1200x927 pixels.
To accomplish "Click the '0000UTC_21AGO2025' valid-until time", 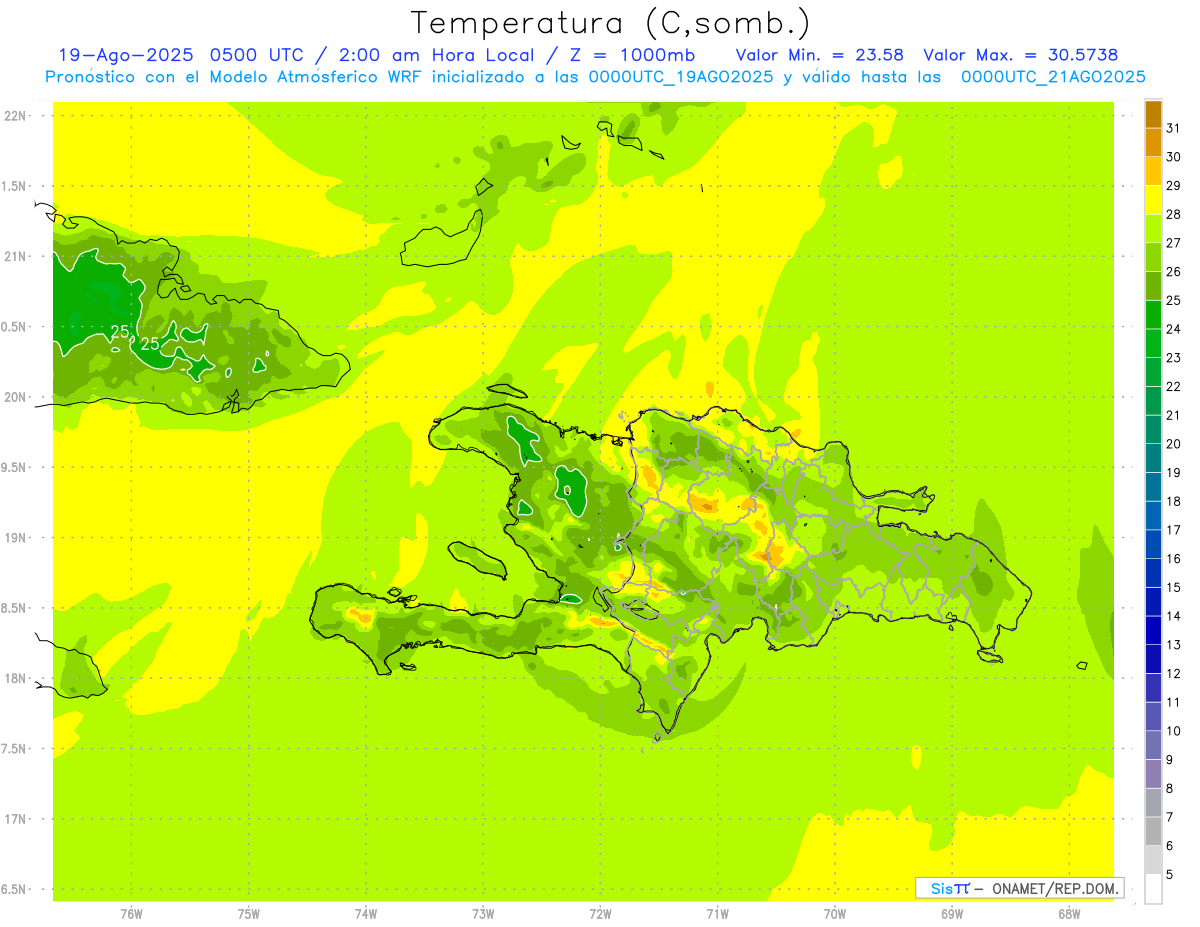I will click(x=1053, y=77).
